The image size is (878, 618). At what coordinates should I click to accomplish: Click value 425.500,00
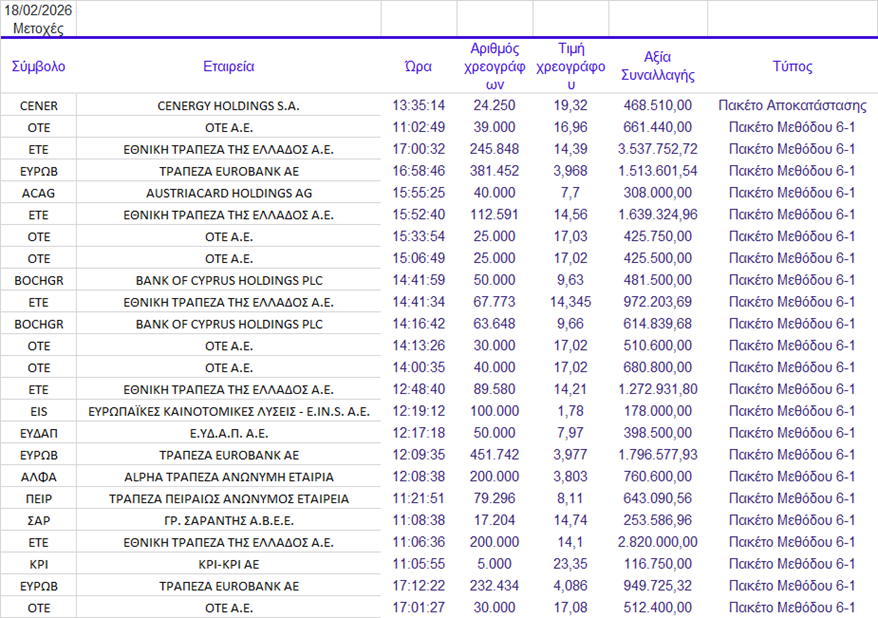tap(658, 258)
